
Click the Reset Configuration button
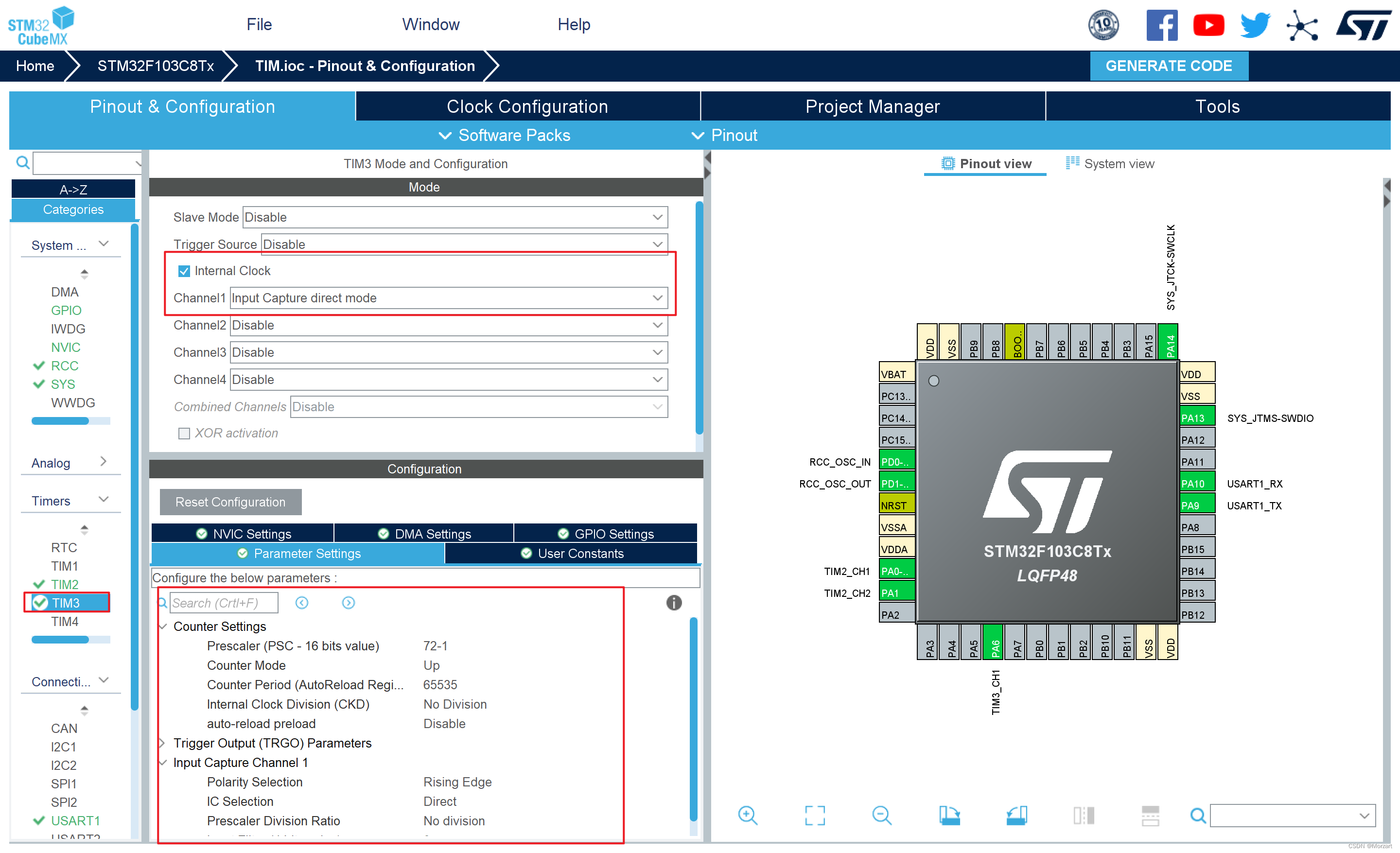[230, 502]
